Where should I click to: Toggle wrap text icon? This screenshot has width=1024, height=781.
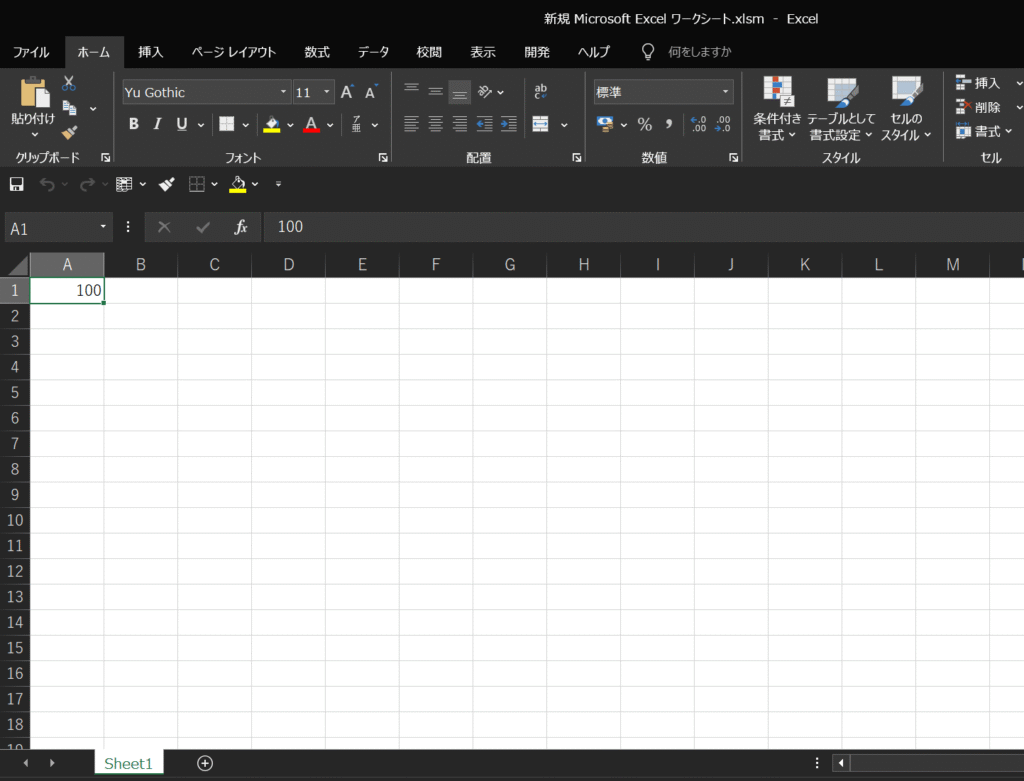click(541, 91)
